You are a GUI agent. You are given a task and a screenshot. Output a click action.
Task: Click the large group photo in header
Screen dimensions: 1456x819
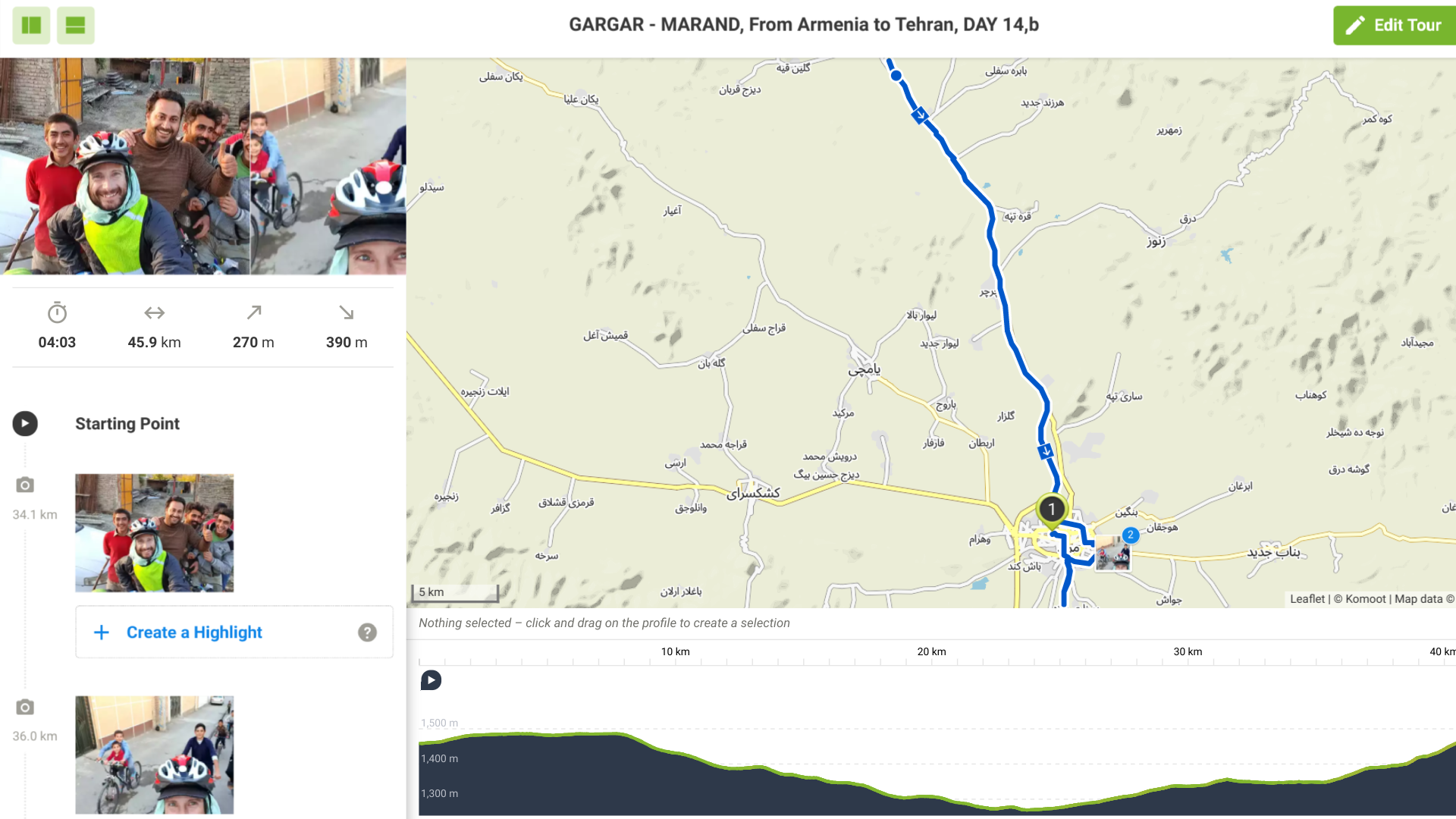pos(125,166)
